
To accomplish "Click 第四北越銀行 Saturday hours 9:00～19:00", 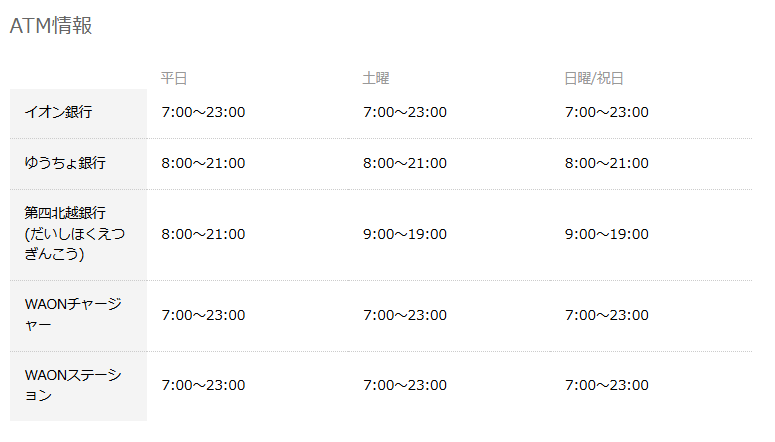I will [x=405, y=234].
